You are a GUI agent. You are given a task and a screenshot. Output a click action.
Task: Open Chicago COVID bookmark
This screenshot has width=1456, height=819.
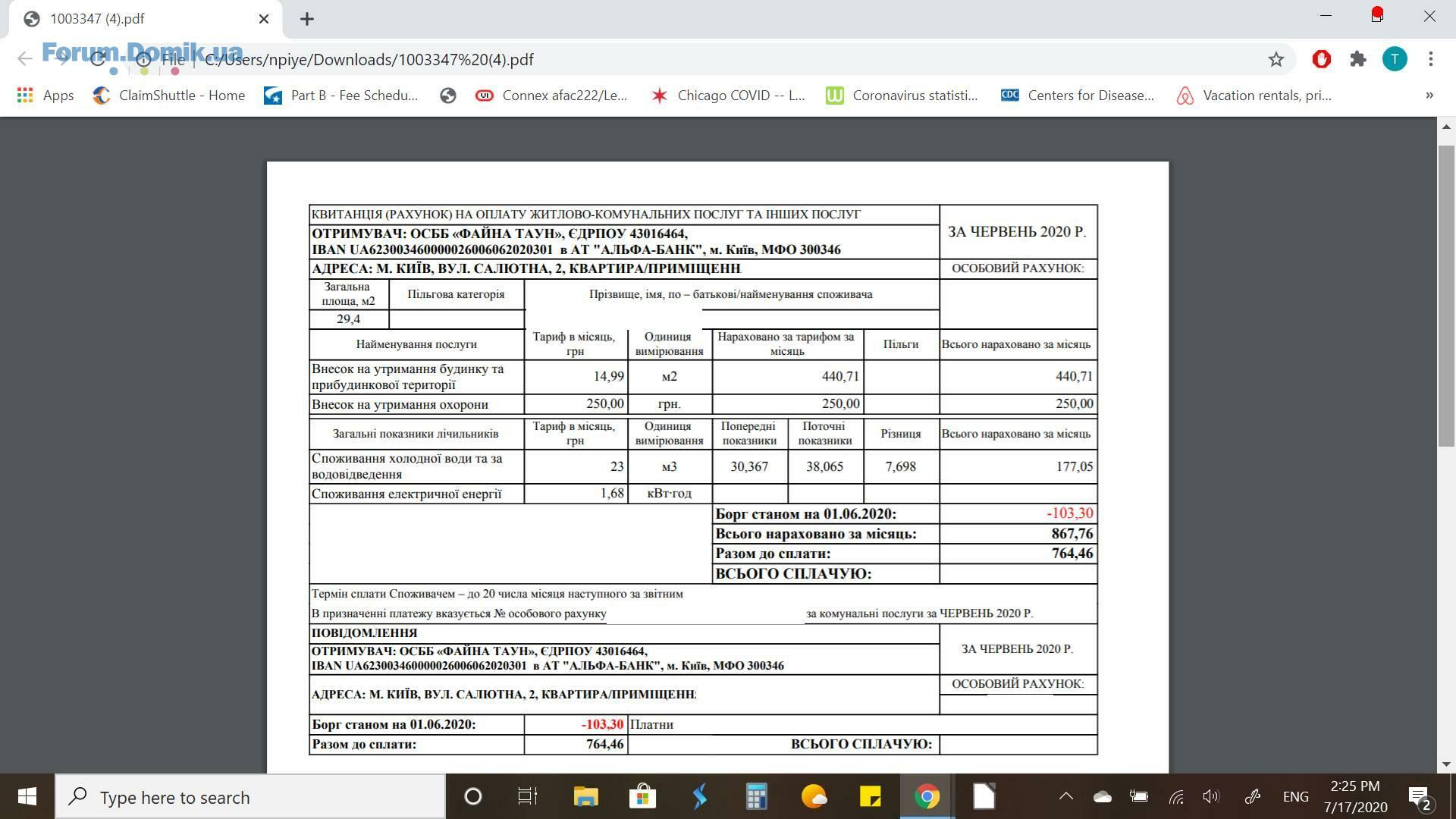coord(728,96)
